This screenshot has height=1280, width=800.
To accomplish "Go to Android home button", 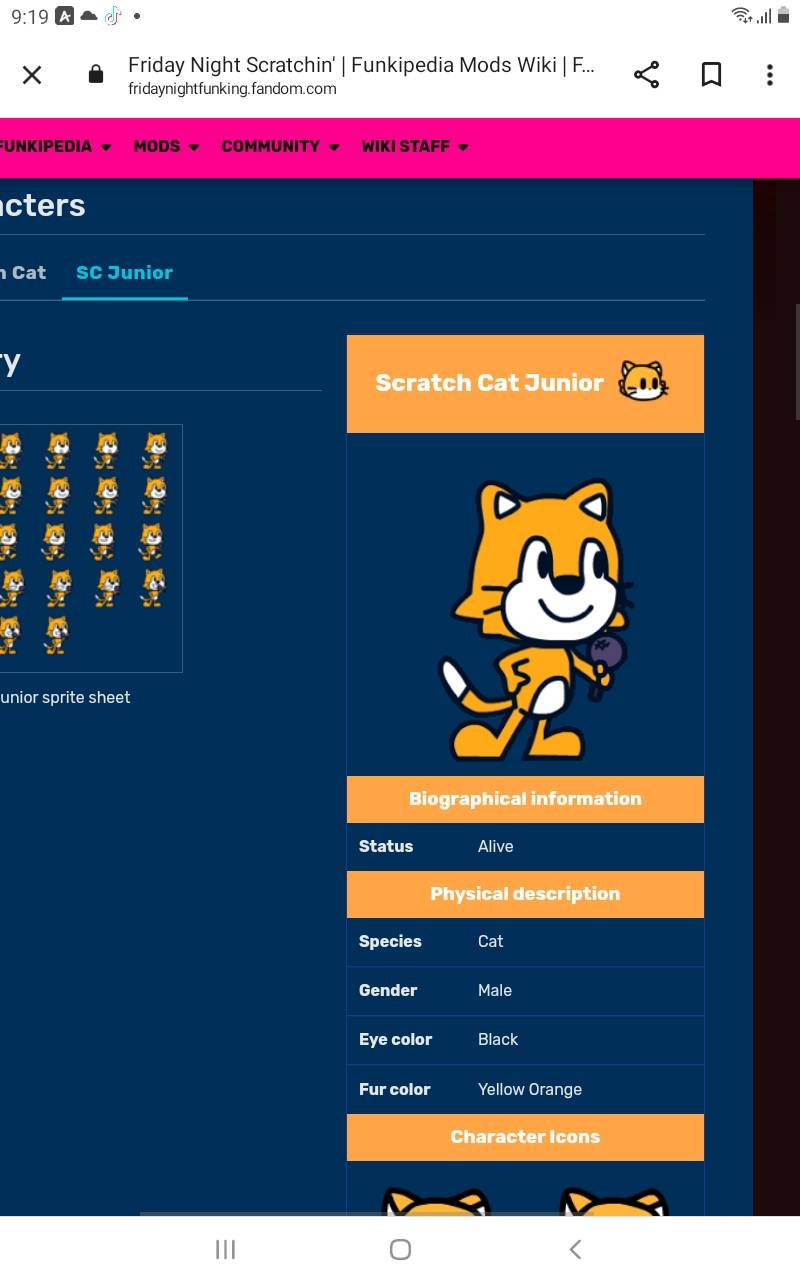I will click(400, 1249).
